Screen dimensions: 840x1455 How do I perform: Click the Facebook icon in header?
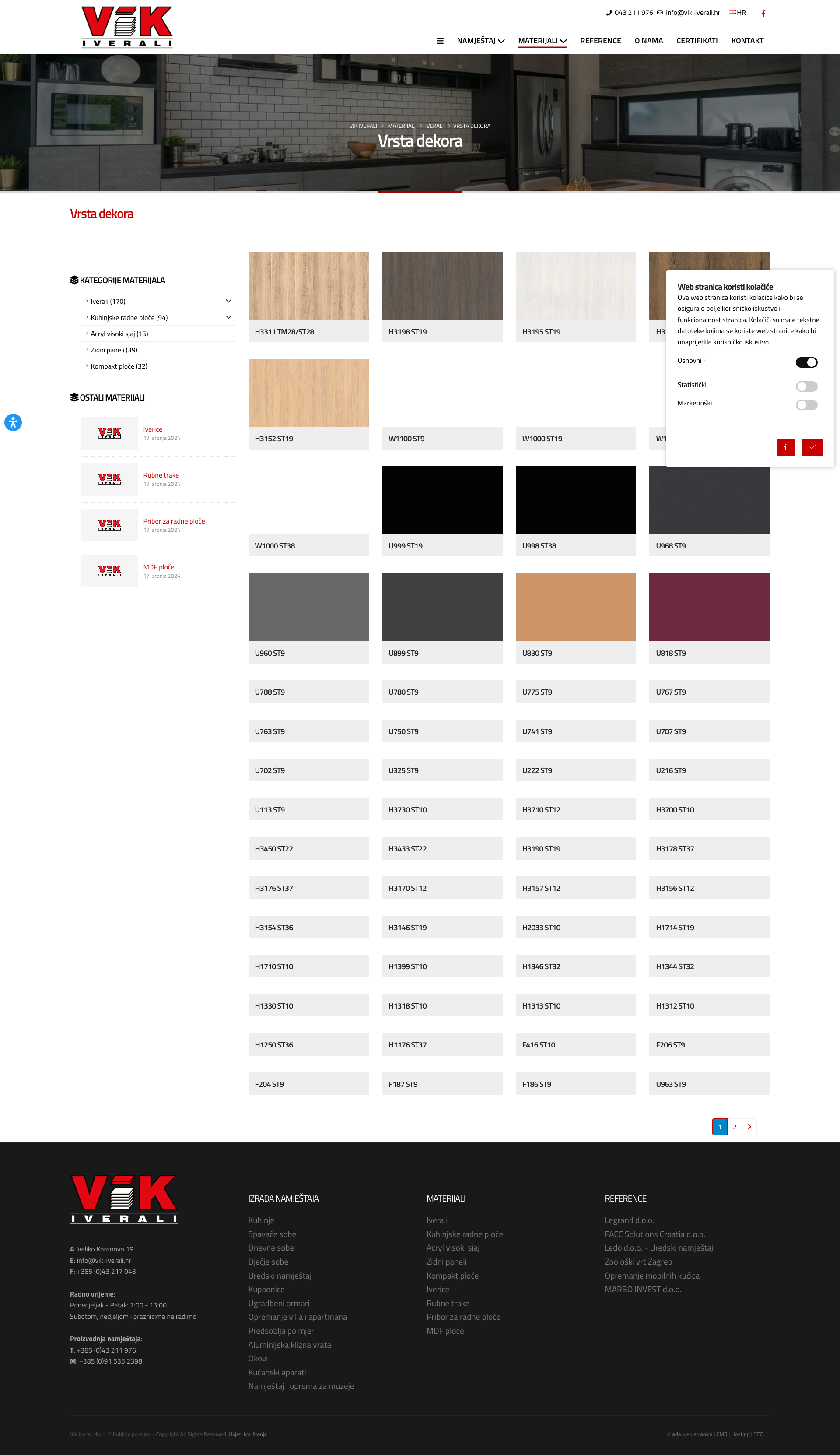coord(763,13)
